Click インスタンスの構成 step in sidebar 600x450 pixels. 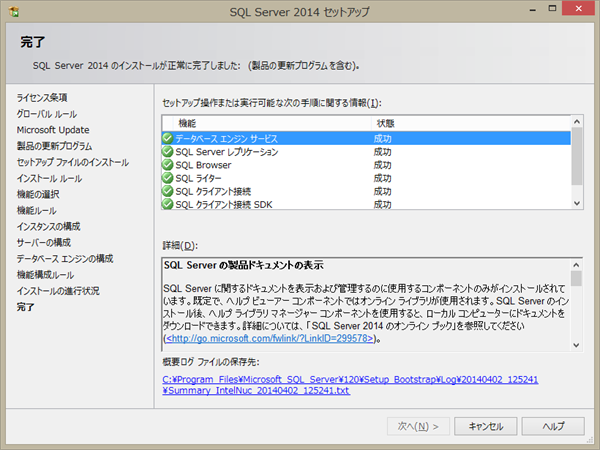(48, 226)
